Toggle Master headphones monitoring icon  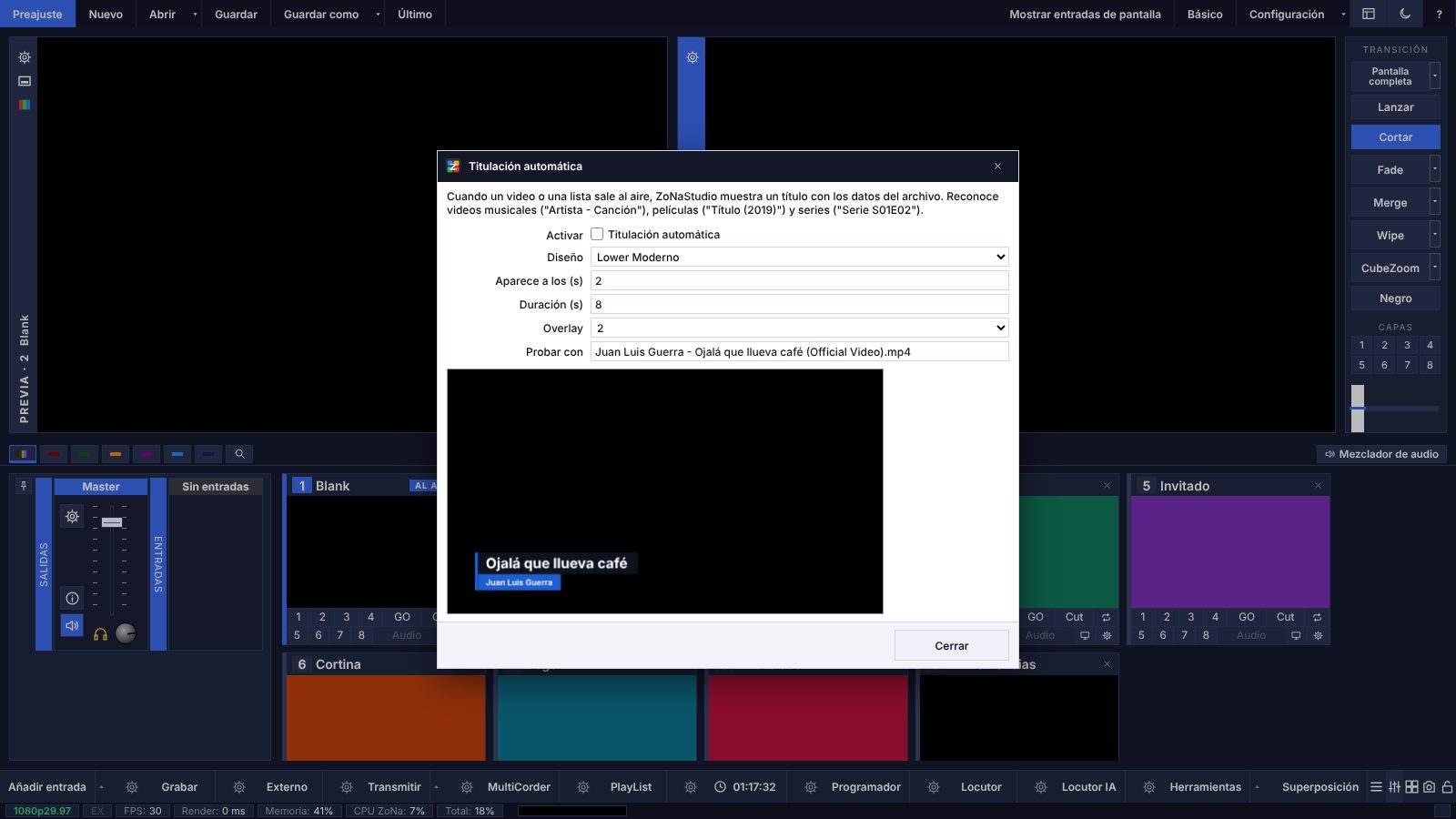coord(100,634)
